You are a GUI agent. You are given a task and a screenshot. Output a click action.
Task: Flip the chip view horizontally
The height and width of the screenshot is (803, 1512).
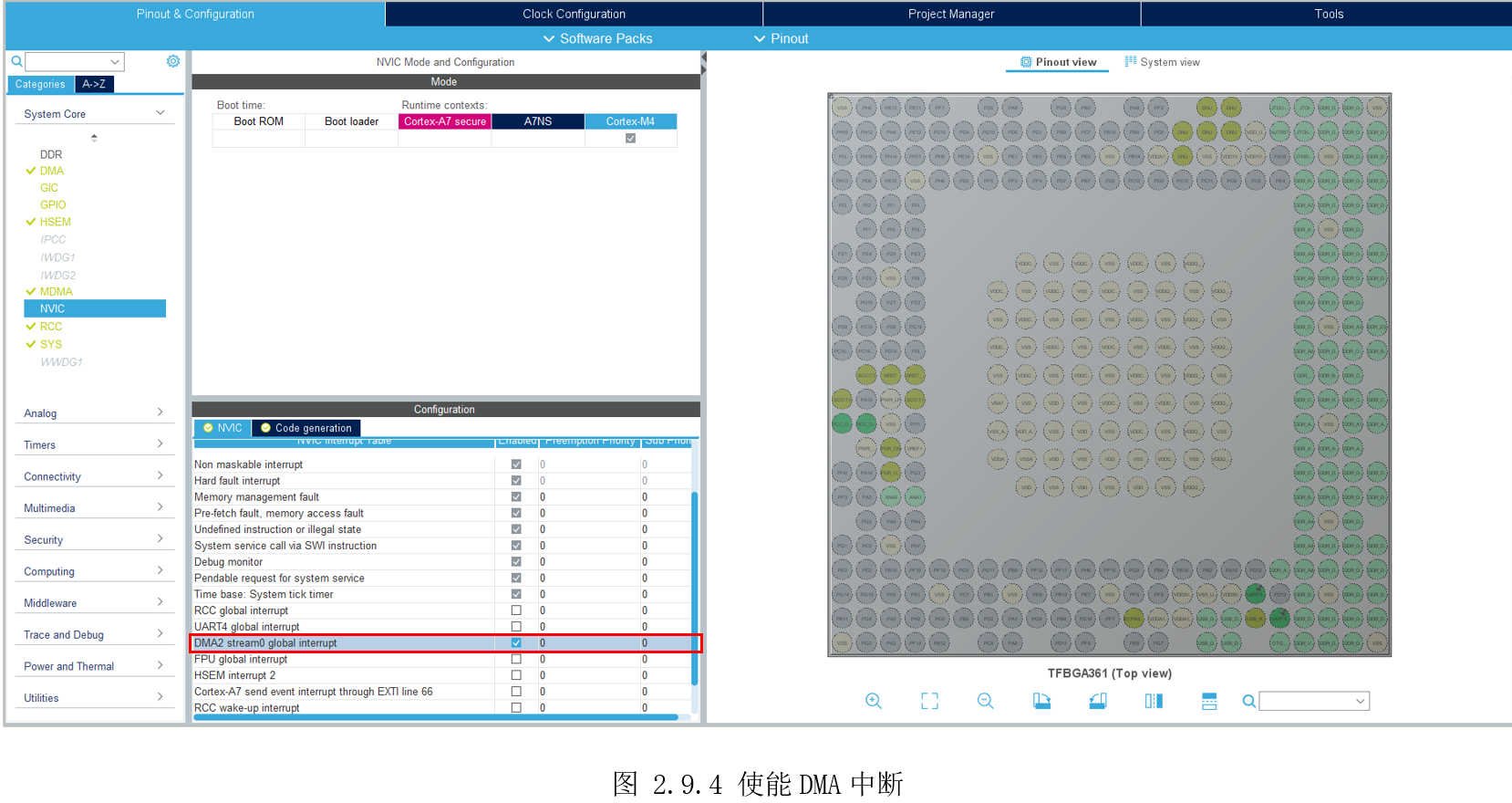click(1154, 701)
